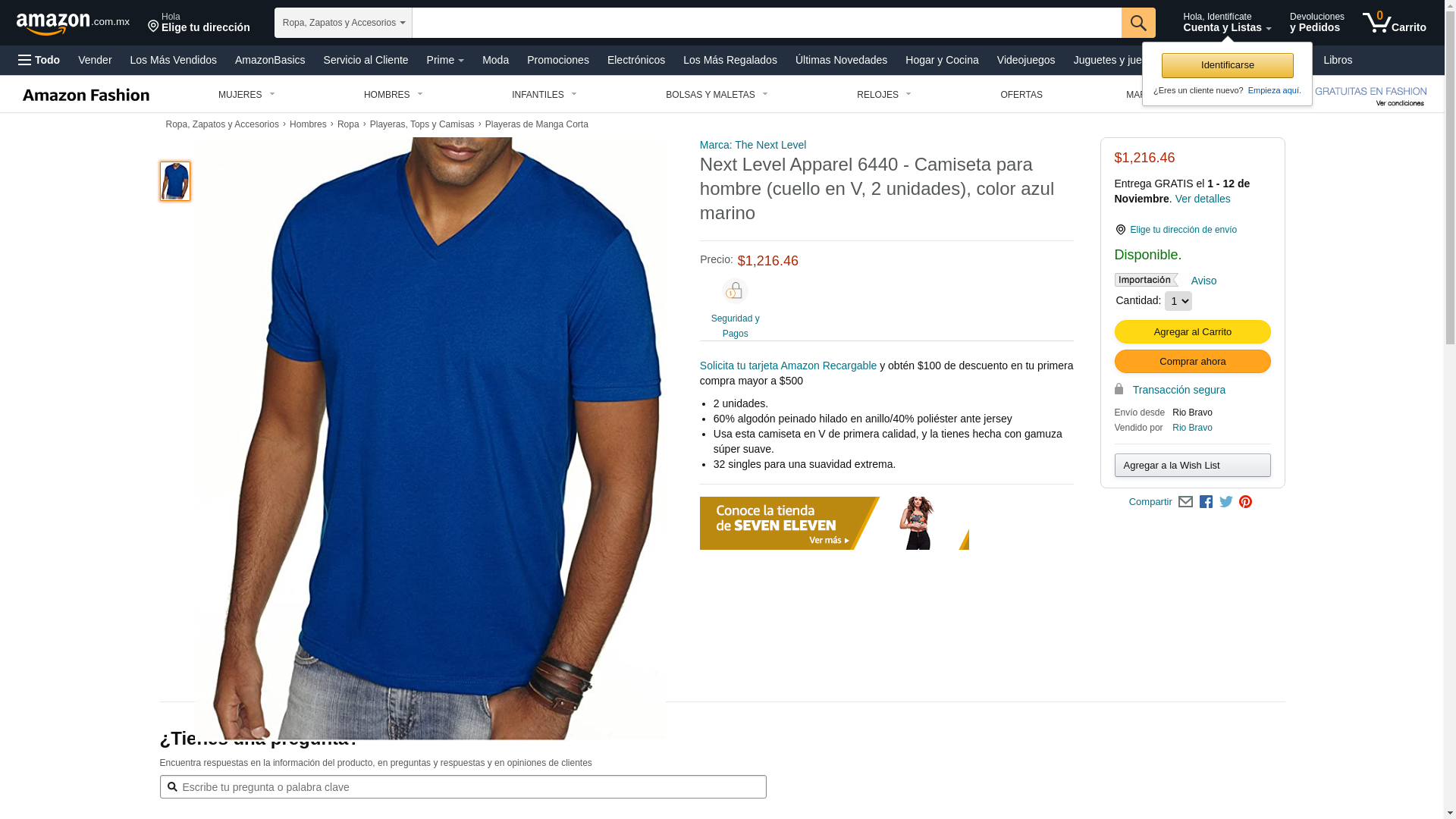Open the shopping cart icon
The width and height of the screenshot is (1456, 819).
pyautogui.click(x=1394, y=23)
